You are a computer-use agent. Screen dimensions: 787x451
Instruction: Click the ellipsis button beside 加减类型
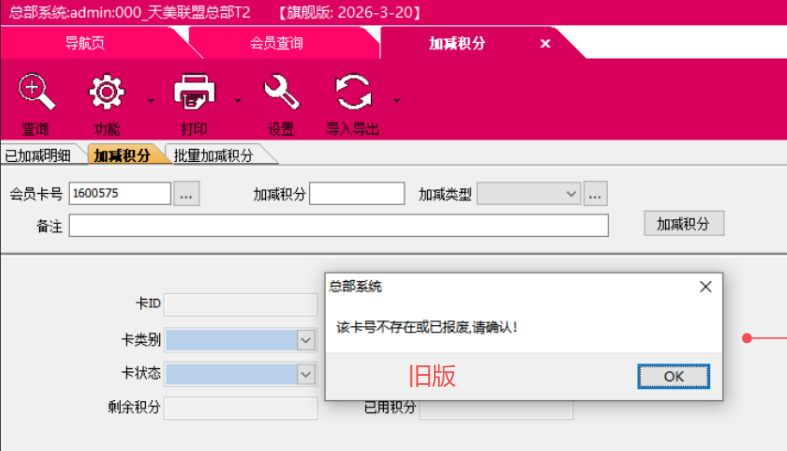[x=595, y=194]
